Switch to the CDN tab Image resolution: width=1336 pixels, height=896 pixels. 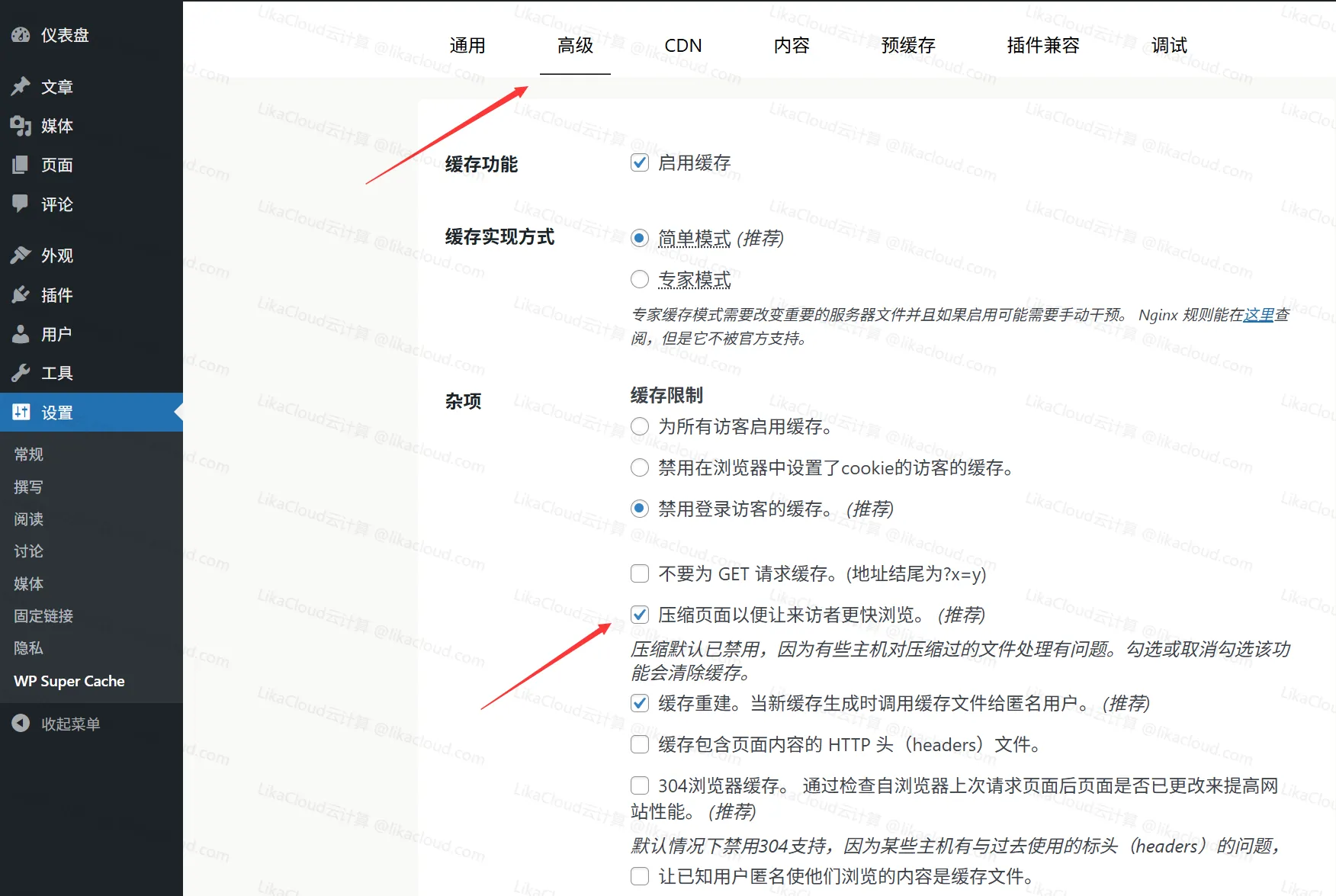click(682, 46)
